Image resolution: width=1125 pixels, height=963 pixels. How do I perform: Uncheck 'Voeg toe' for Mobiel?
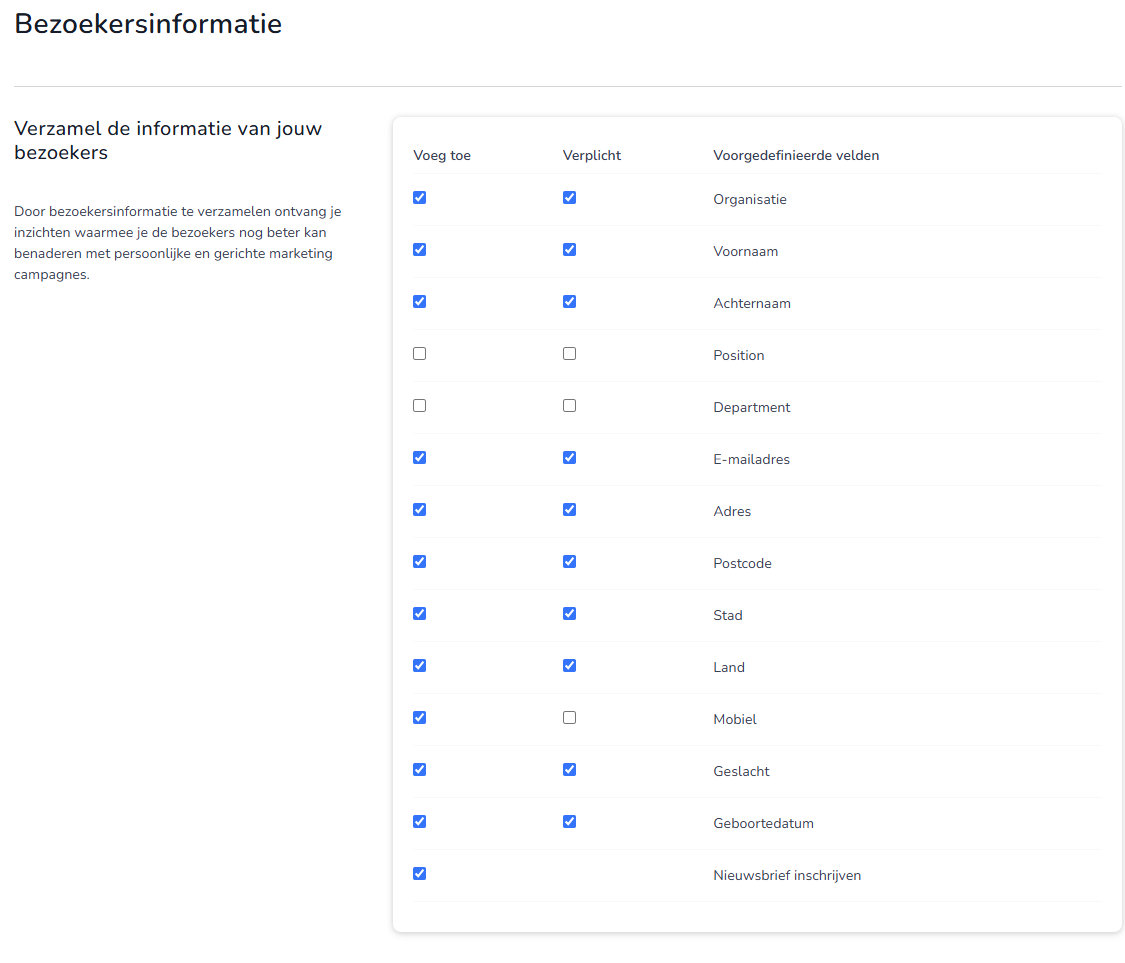coord(419,718)
